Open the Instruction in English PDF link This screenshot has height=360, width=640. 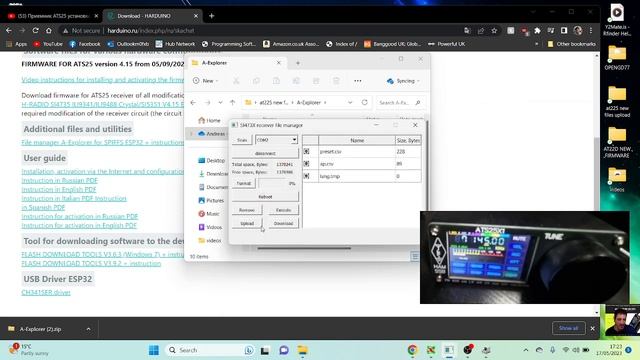click(59, 189)
